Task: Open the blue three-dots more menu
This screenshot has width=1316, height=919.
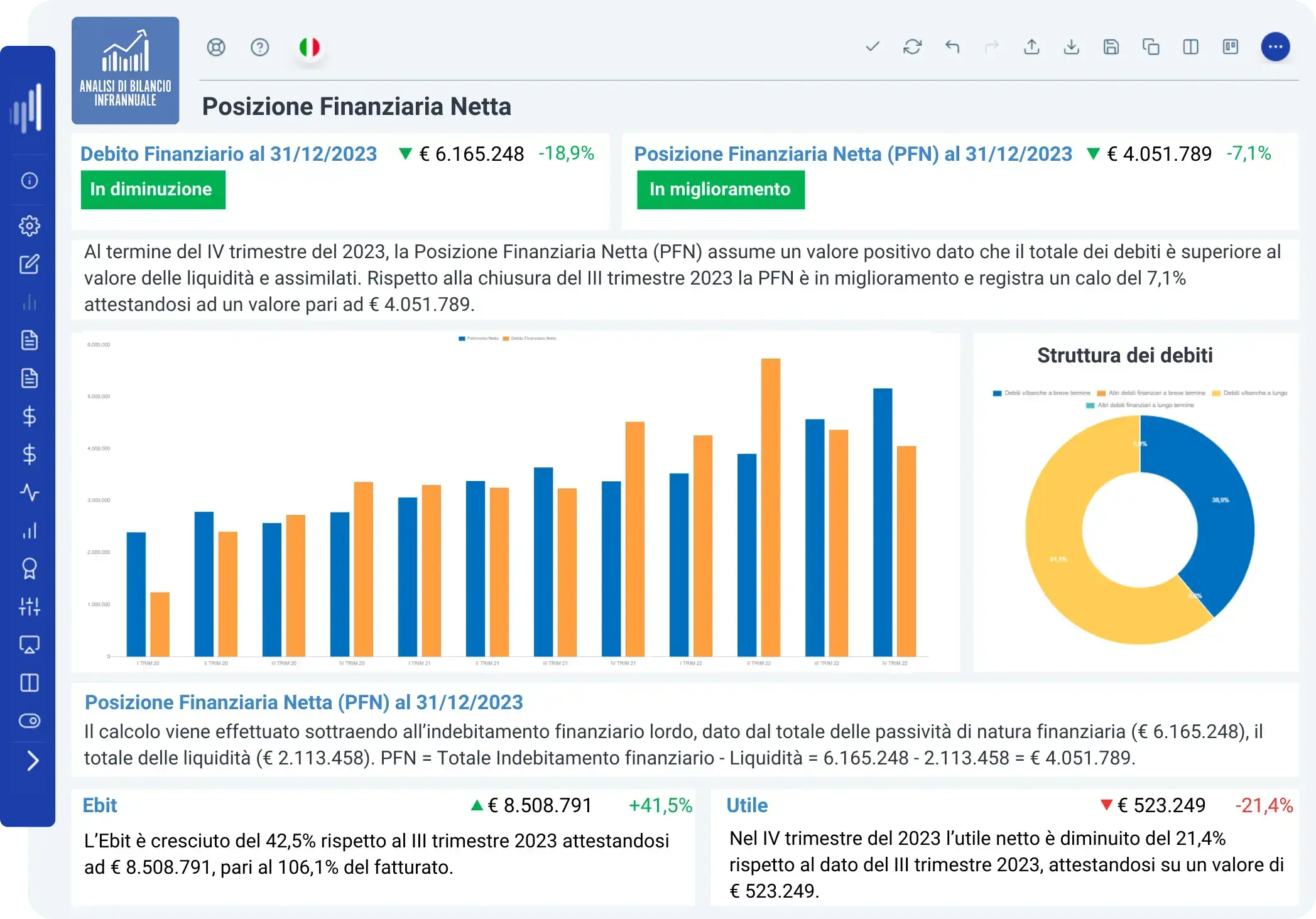Action: (1275, 46)
